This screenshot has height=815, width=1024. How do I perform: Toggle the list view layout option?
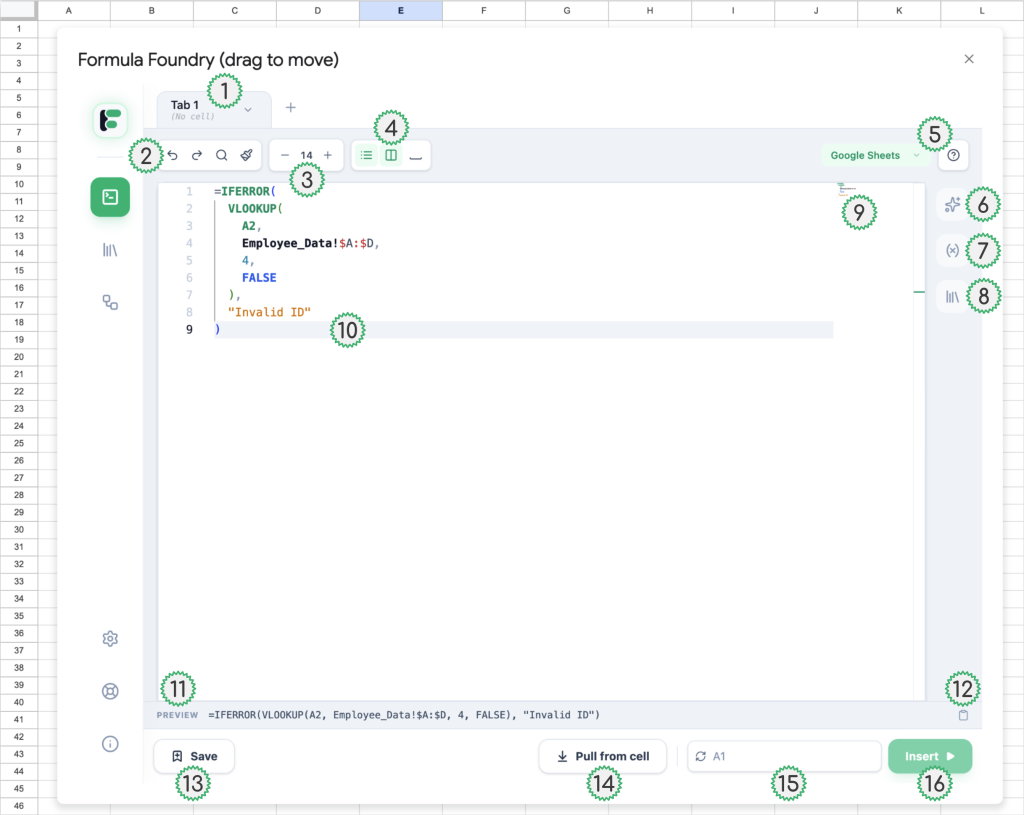point(366,155)
